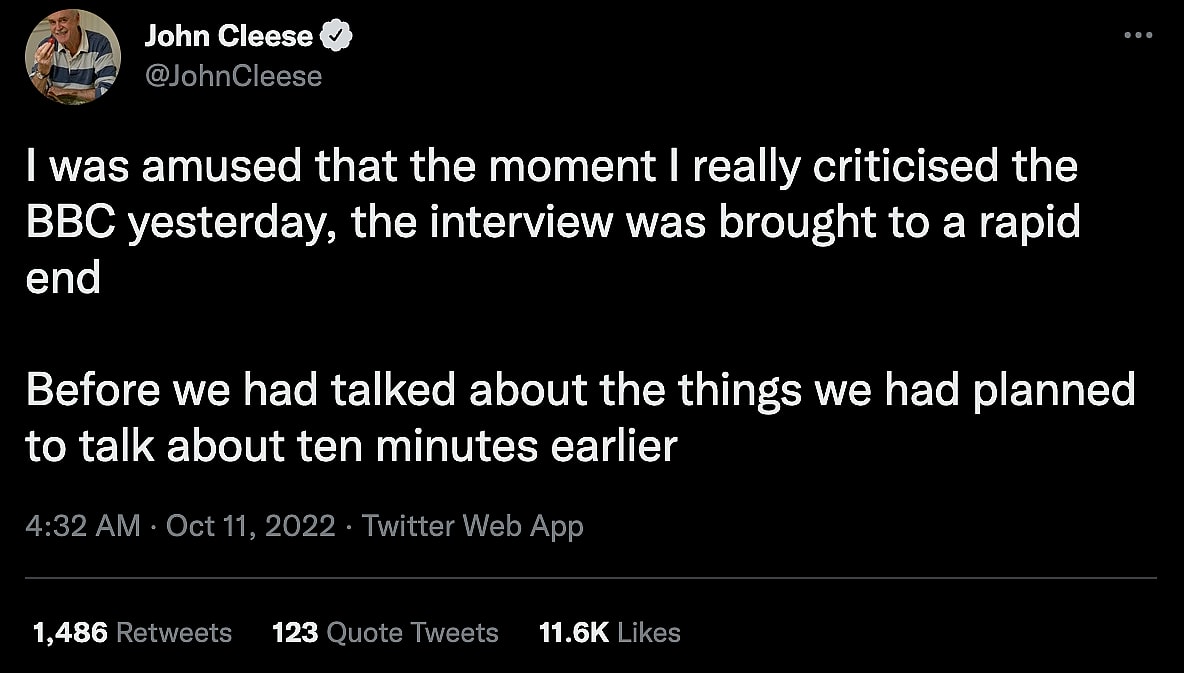
Task: Open the three-dot more options menu
Action: 1138,36
